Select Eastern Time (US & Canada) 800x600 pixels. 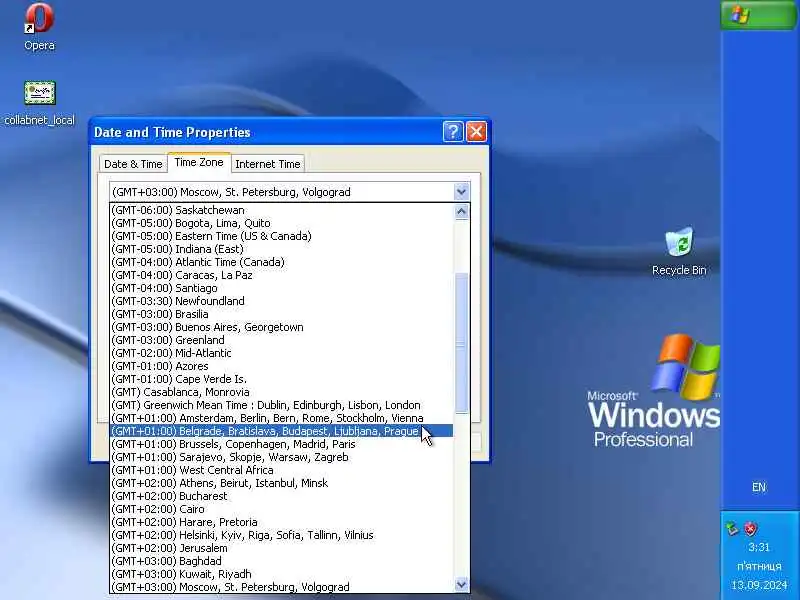pos(282,236)
